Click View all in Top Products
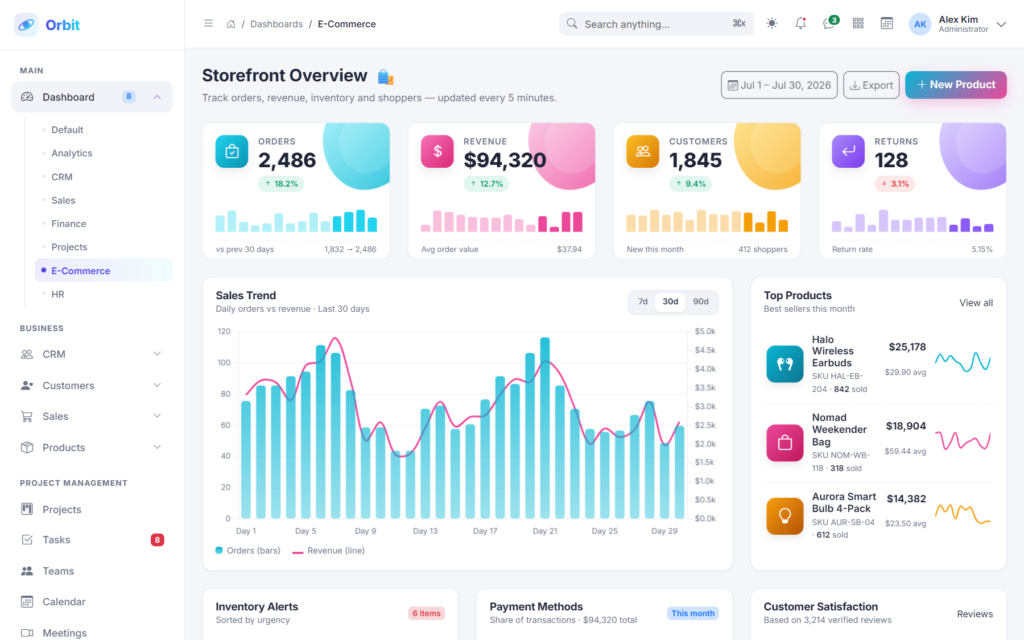The image size is (1024, 640). click(x=976, y=303)
